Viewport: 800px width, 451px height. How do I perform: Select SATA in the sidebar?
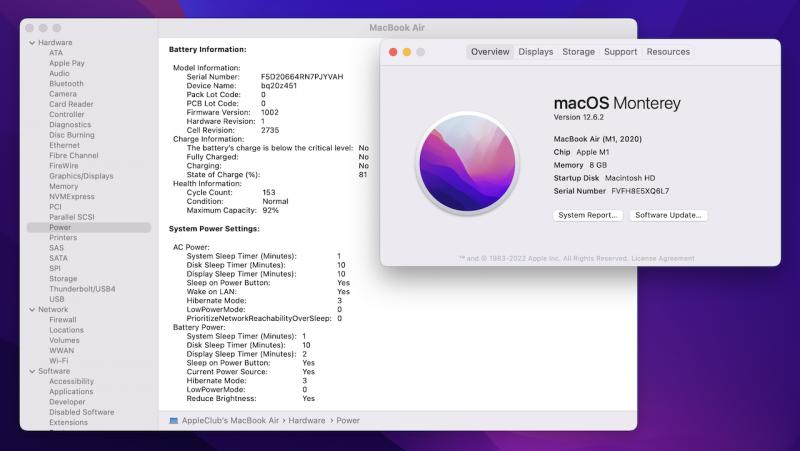[58, 258]
